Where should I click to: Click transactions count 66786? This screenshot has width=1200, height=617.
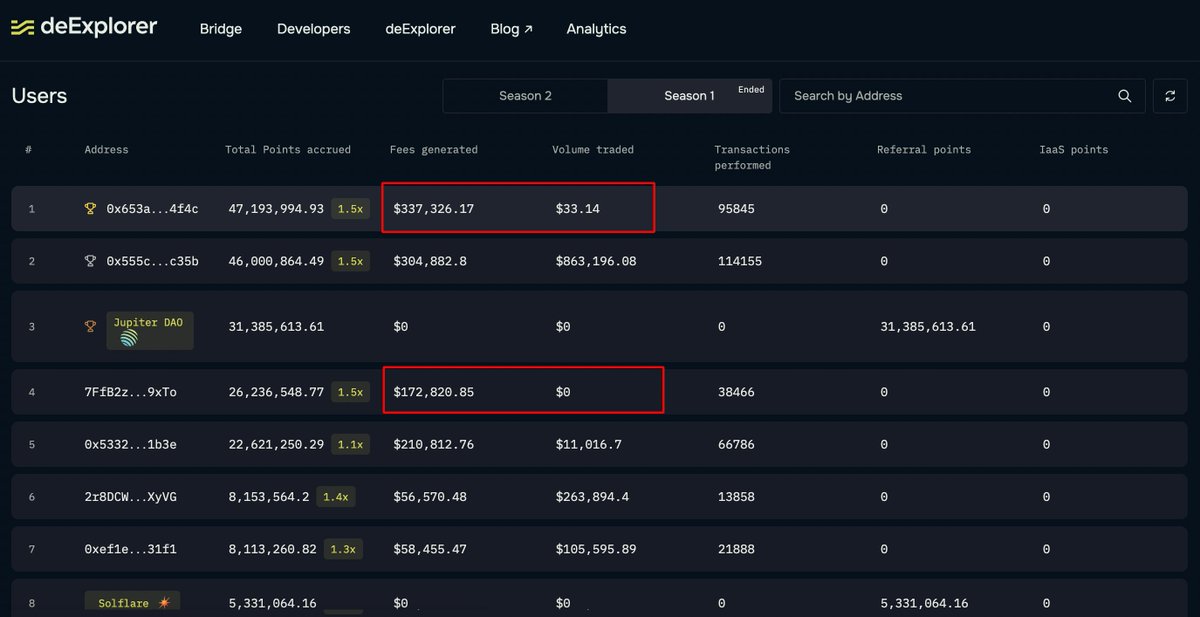coord(736,444)
